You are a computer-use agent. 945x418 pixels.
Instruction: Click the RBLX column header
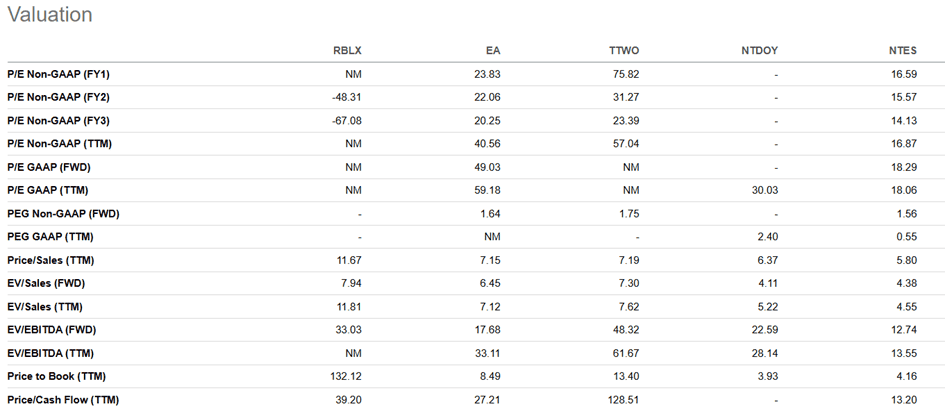(346, 51)
